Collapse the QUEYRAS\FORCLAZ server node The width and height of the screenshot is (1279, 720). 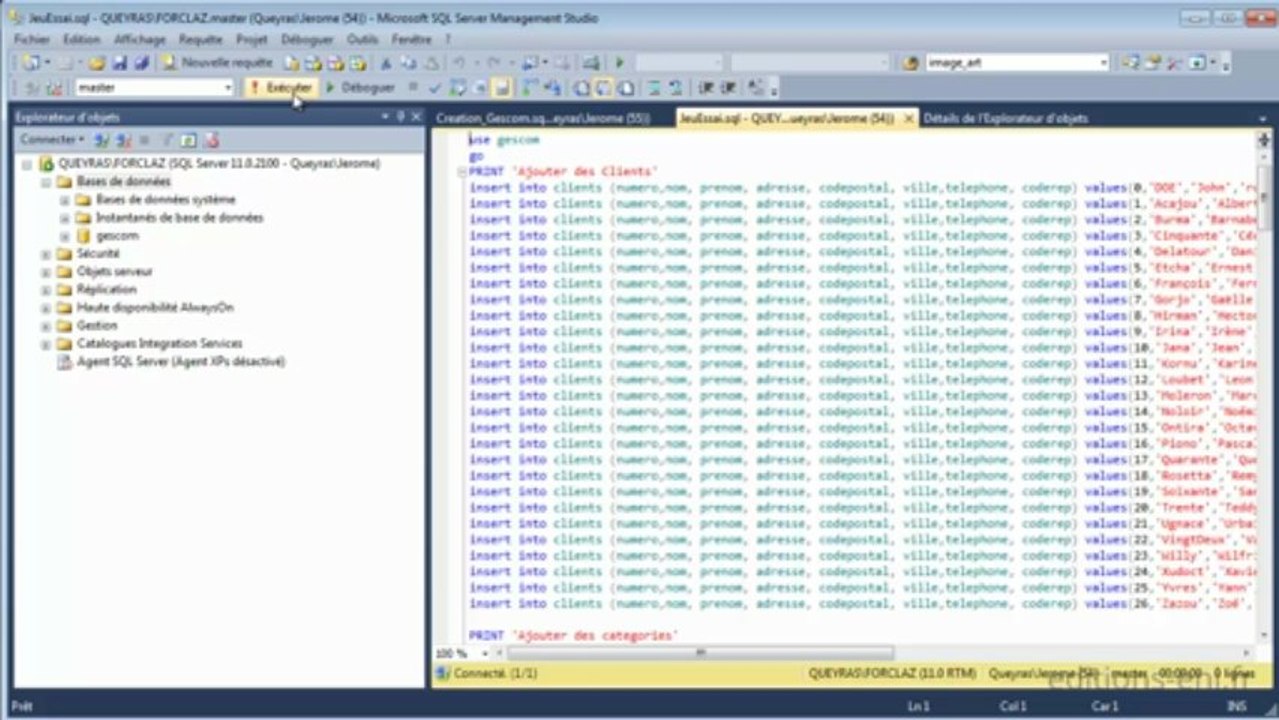coord(27,163)
